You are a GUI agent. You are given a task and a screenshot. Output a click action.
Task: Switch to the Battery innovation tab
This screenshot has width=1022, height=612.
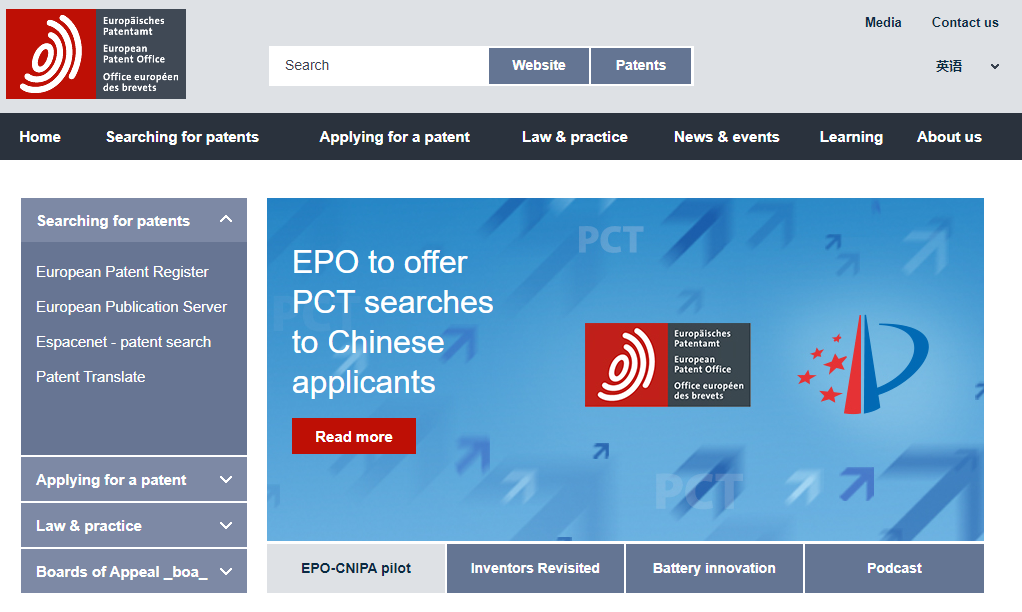pyautogui.click(x=714, y=568)
